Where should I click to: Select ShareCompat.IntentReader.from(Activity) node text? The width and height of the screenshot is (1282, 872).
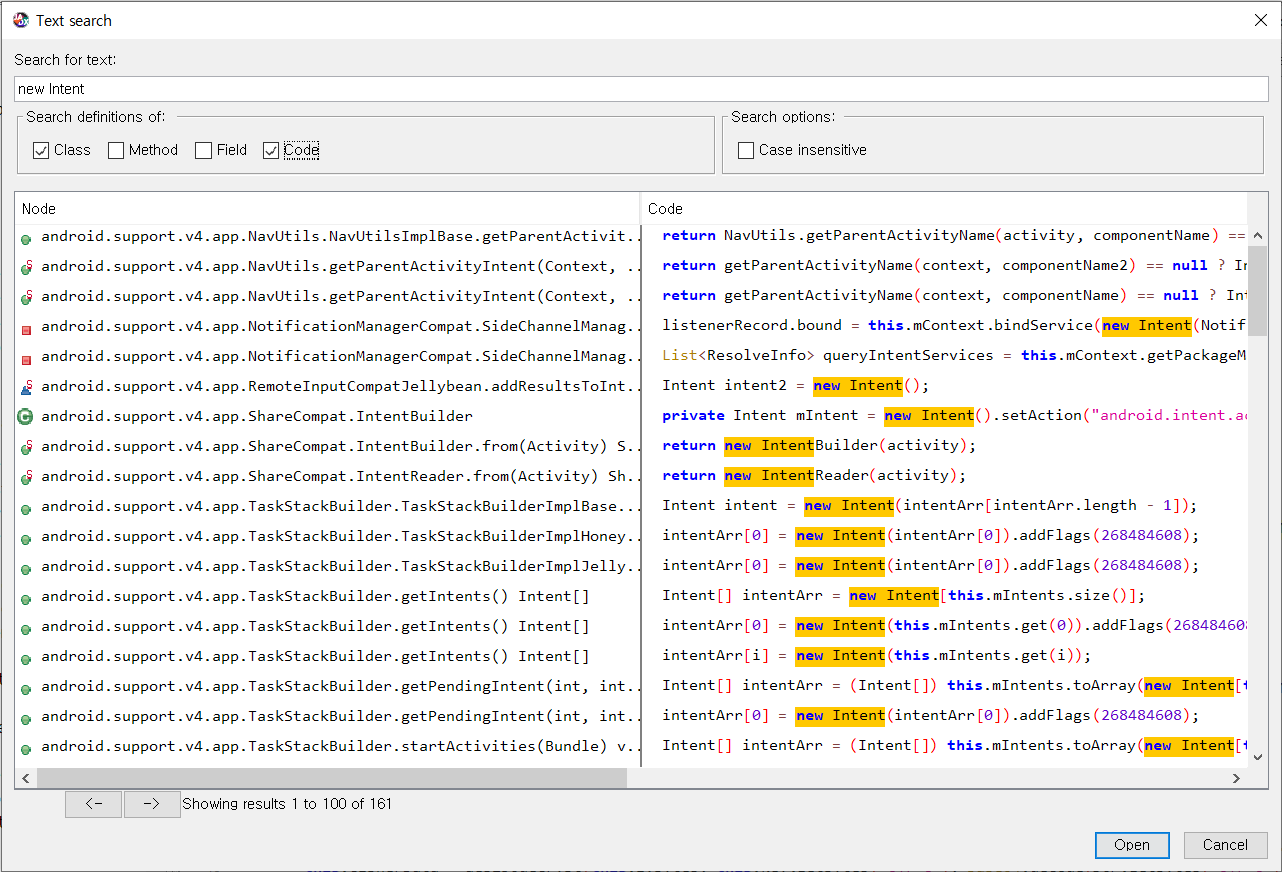[342, 476]
